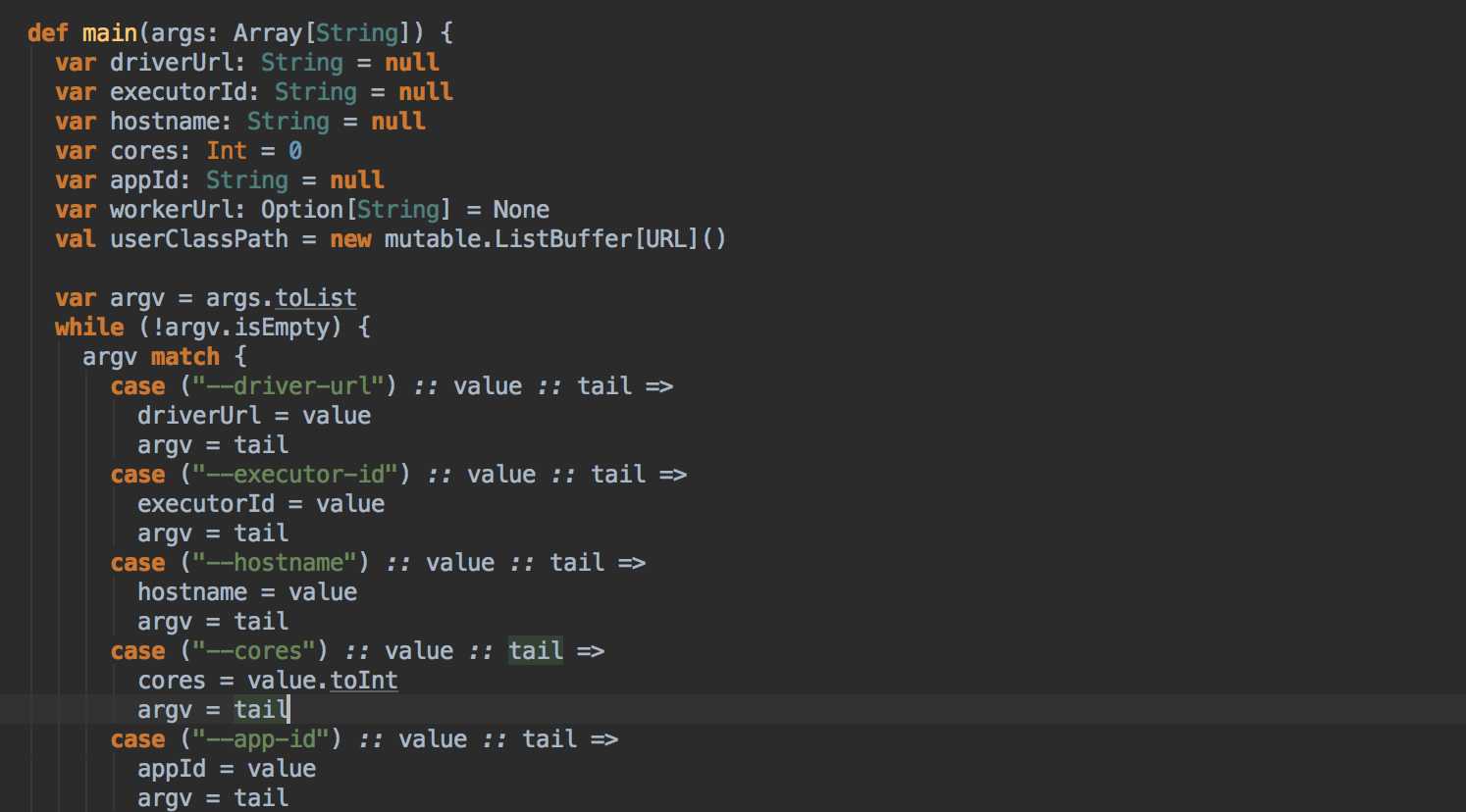Click the 'new' keyword

coord(350,239)
